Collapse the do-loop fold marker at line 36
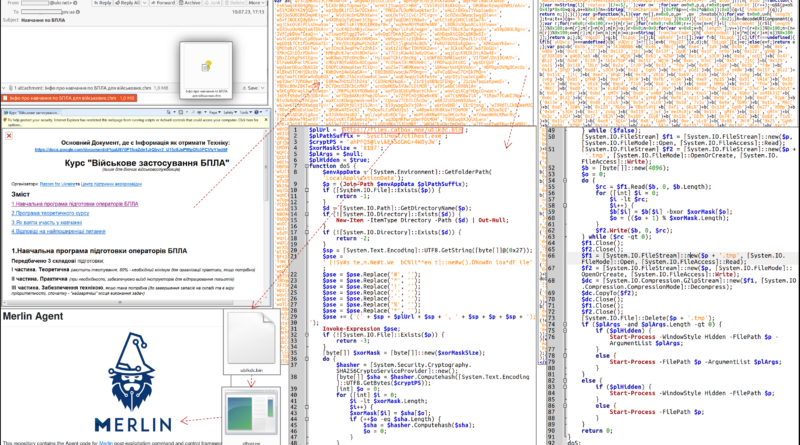800x445 pixels. click(307, 359)
